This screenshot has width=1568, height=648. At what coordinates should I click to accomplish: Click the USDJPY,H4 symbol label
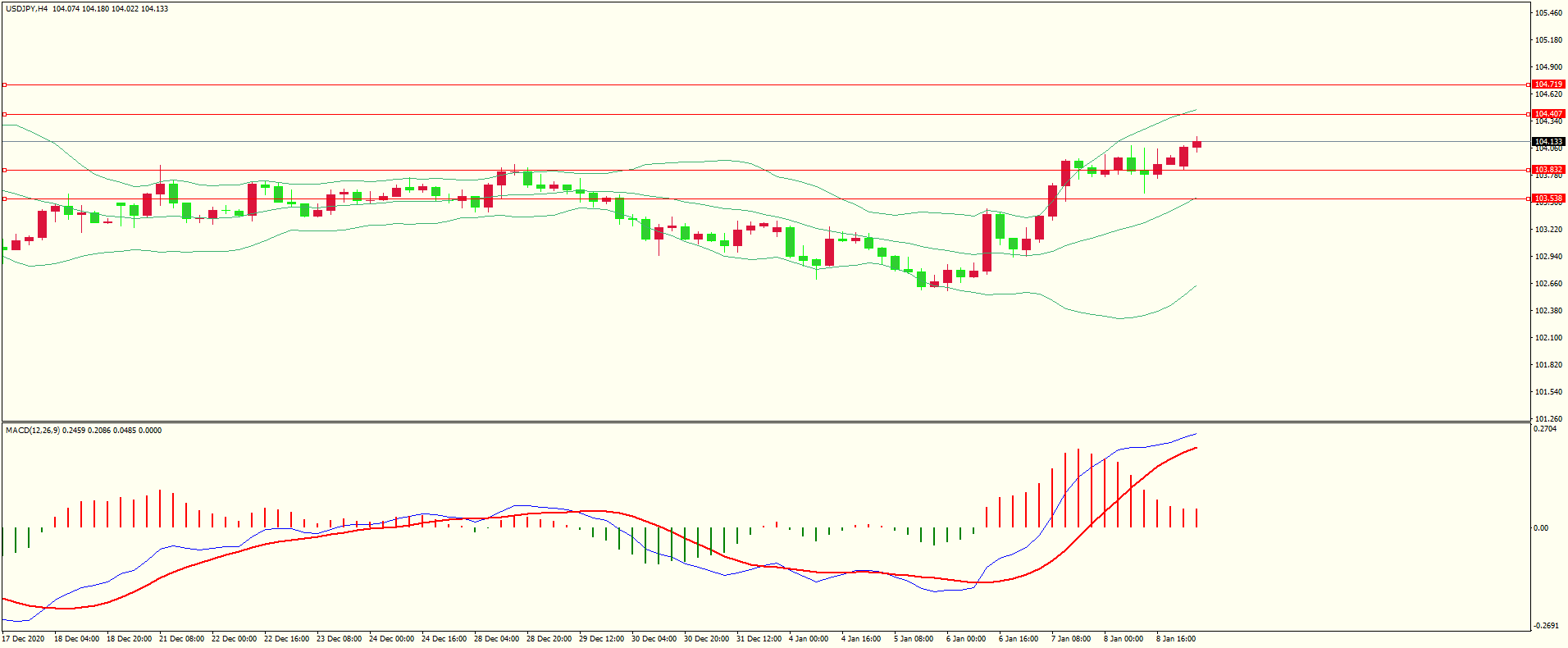[26, 9]
